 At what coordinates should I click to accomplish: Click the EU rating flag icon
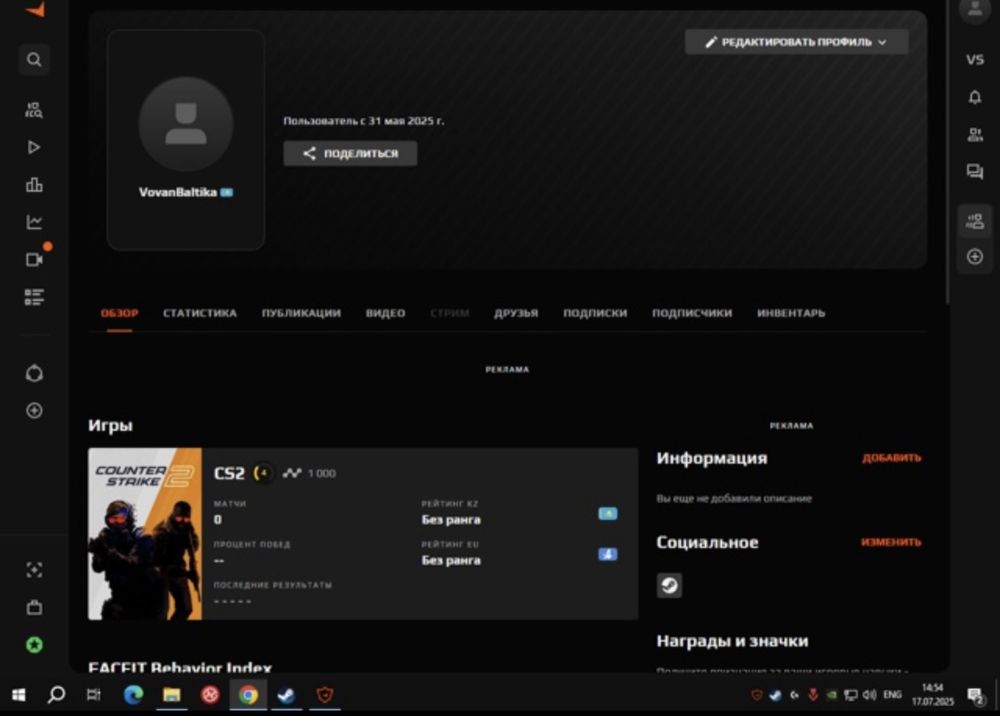tap(607, 554)
